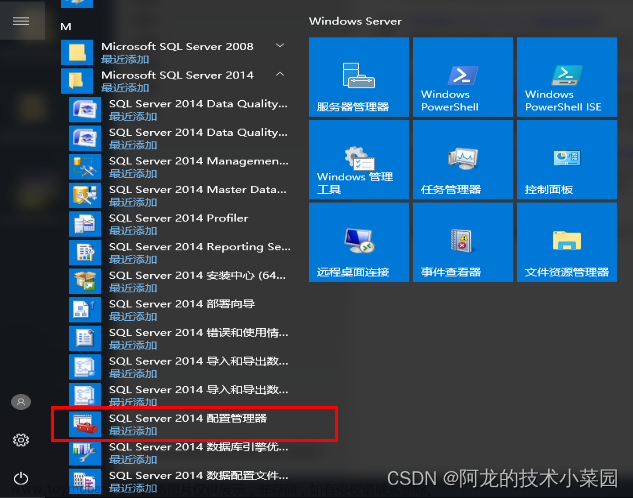The image size is (633, 498).
Task: Open the Windows 管理工具 tile
Action: (359, 160)
